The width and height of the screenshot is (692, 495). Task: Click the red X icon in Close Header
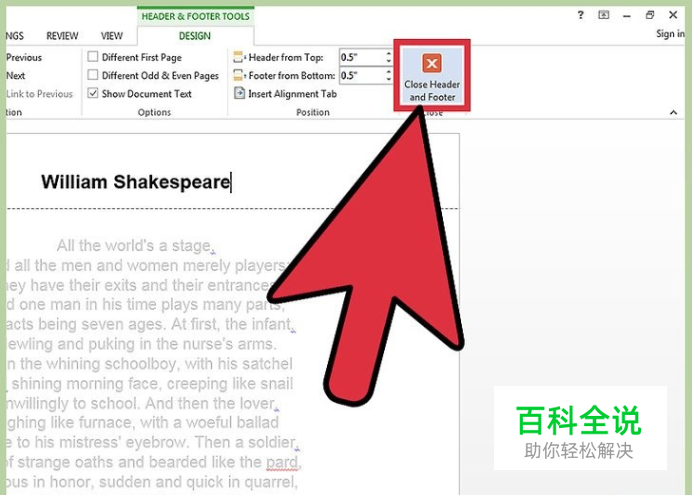pos(432,64)
